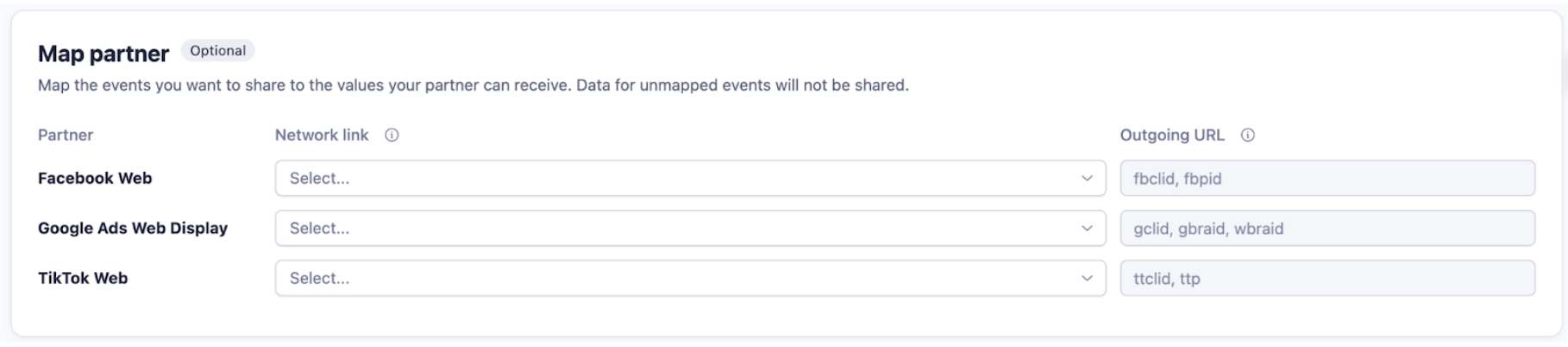Click the Network link column header
The image size is (1568, 347).
322,135
